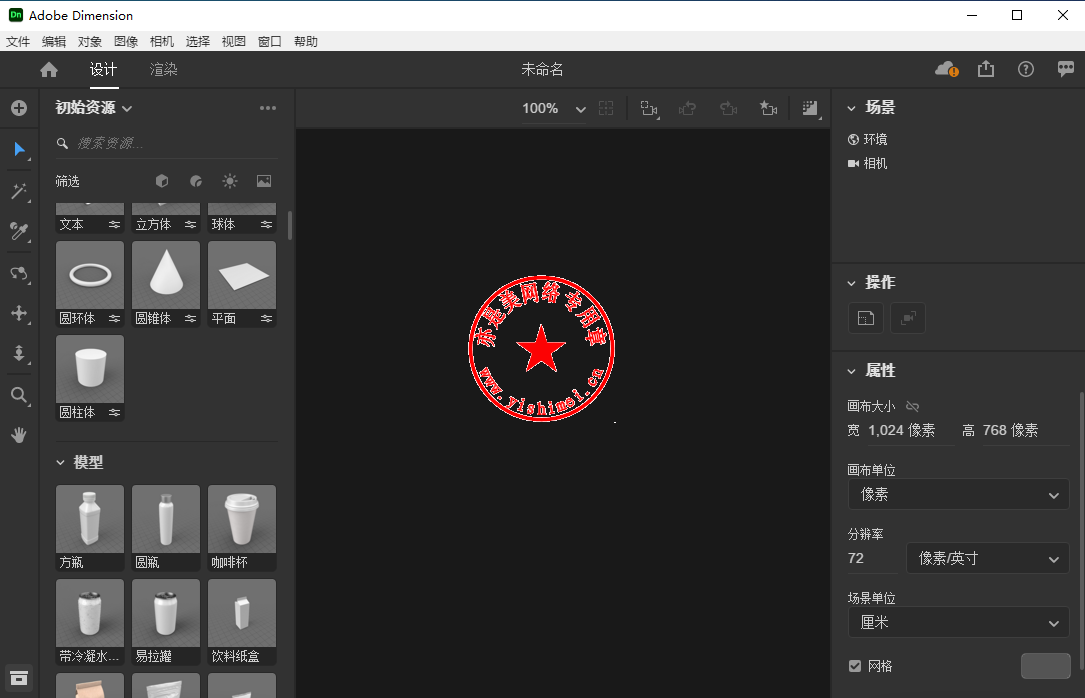Toggle the render preview icon
The height and width of the screenshot is (698, 1085).
tap(810, 109)
